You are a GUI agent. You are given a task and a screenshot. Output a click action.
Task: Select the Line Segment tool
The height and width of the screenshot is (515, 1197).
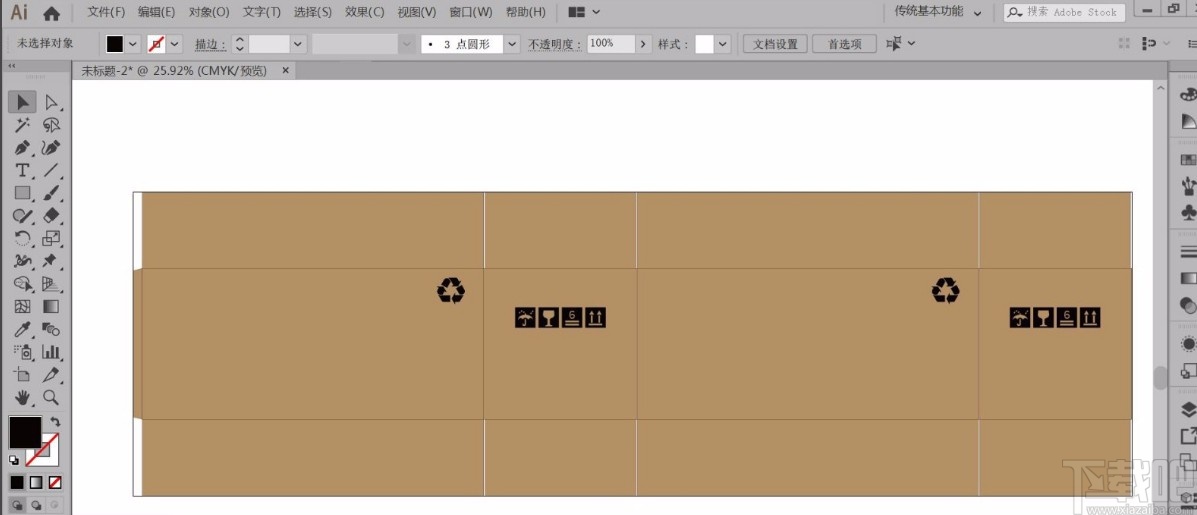point(51,169)
